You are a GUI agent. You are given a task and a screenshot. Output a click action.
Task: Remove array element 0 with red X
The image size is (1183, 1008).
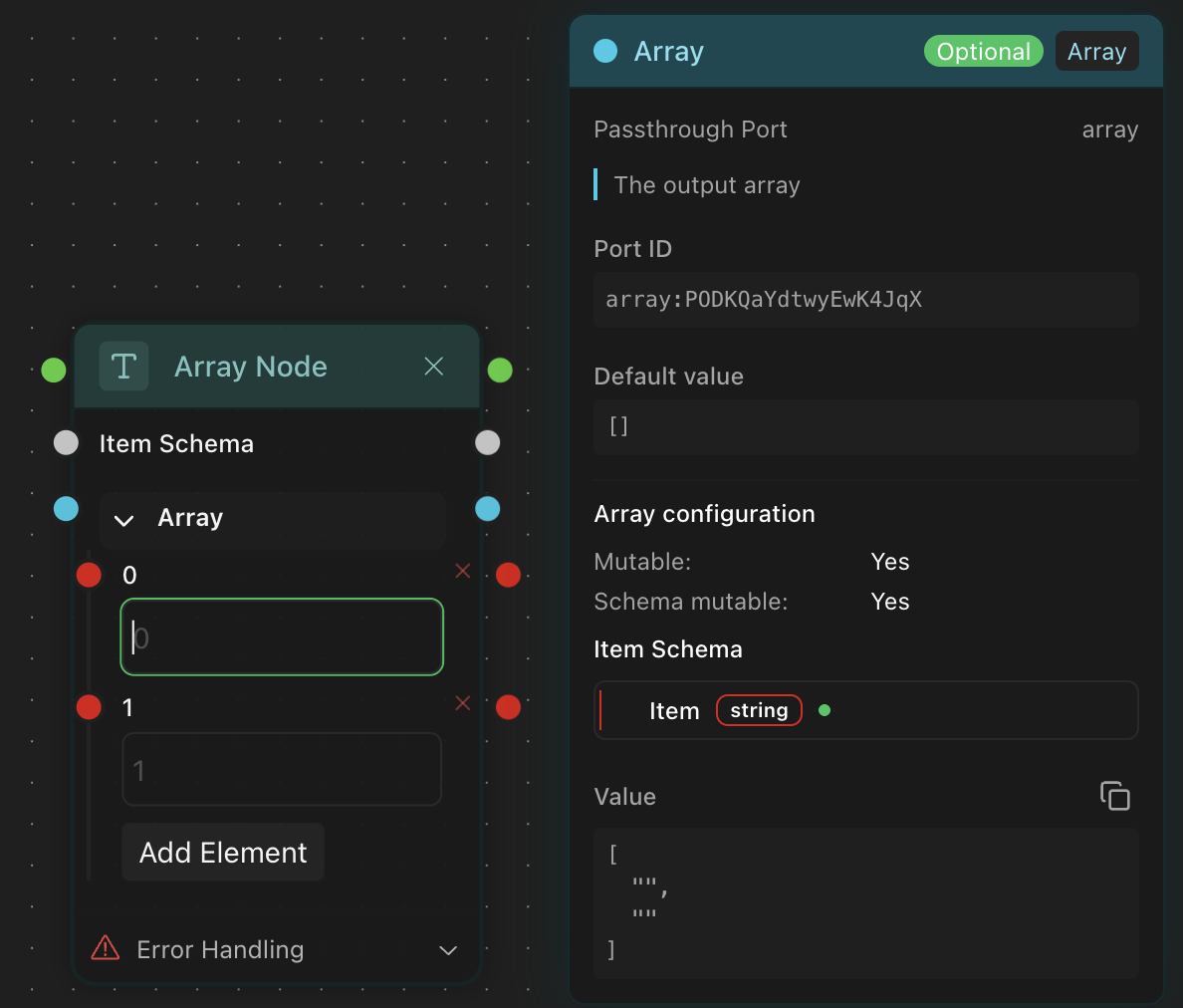[463, 571]
